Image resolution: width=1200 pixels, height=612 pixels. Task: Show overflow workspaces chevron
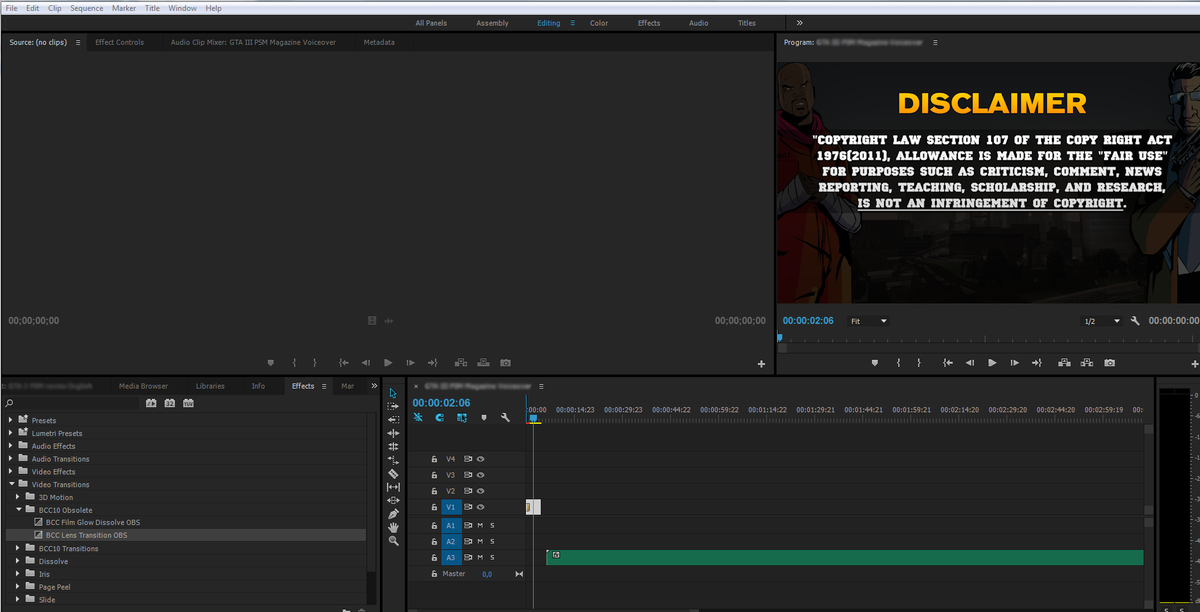(799, 22)
